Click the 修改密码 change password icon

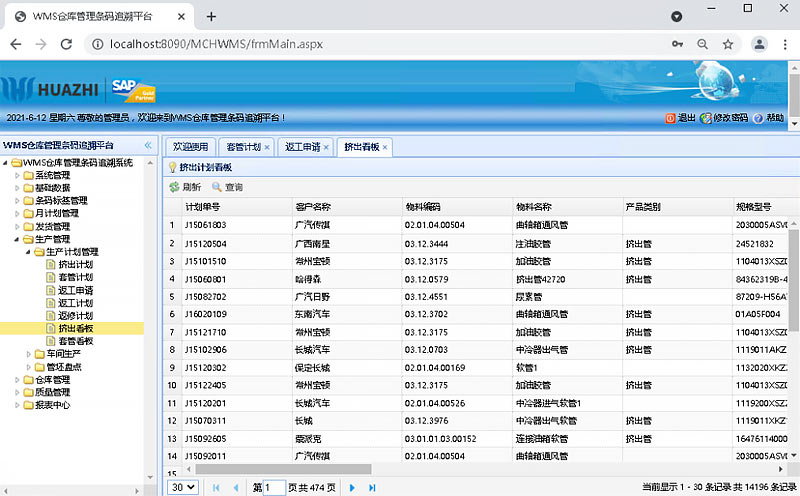click(x=706, y=118)
